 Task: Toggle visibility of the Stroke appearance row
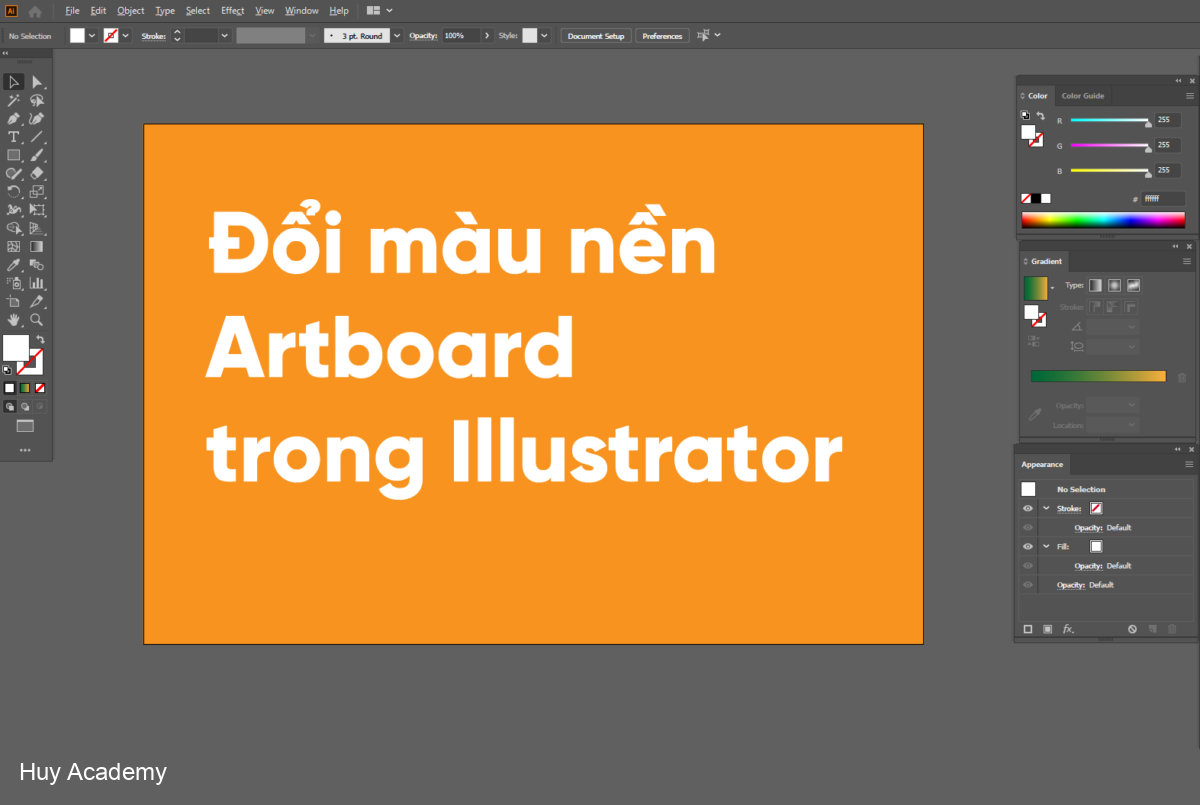(x=1027, y=508)
